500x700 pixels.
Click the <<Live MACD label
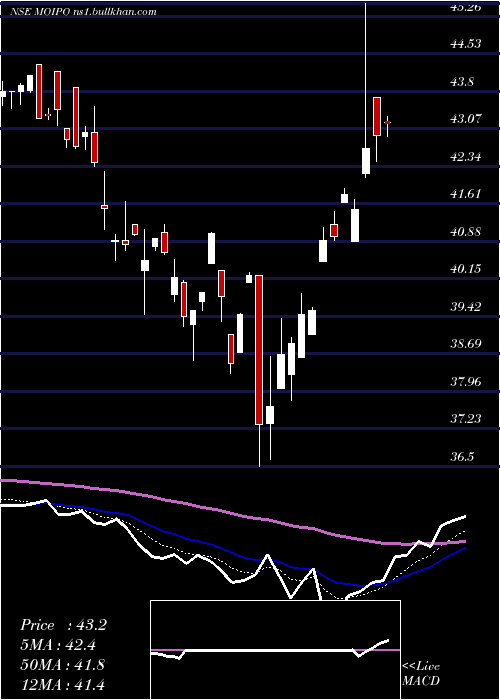coord(421,673)
